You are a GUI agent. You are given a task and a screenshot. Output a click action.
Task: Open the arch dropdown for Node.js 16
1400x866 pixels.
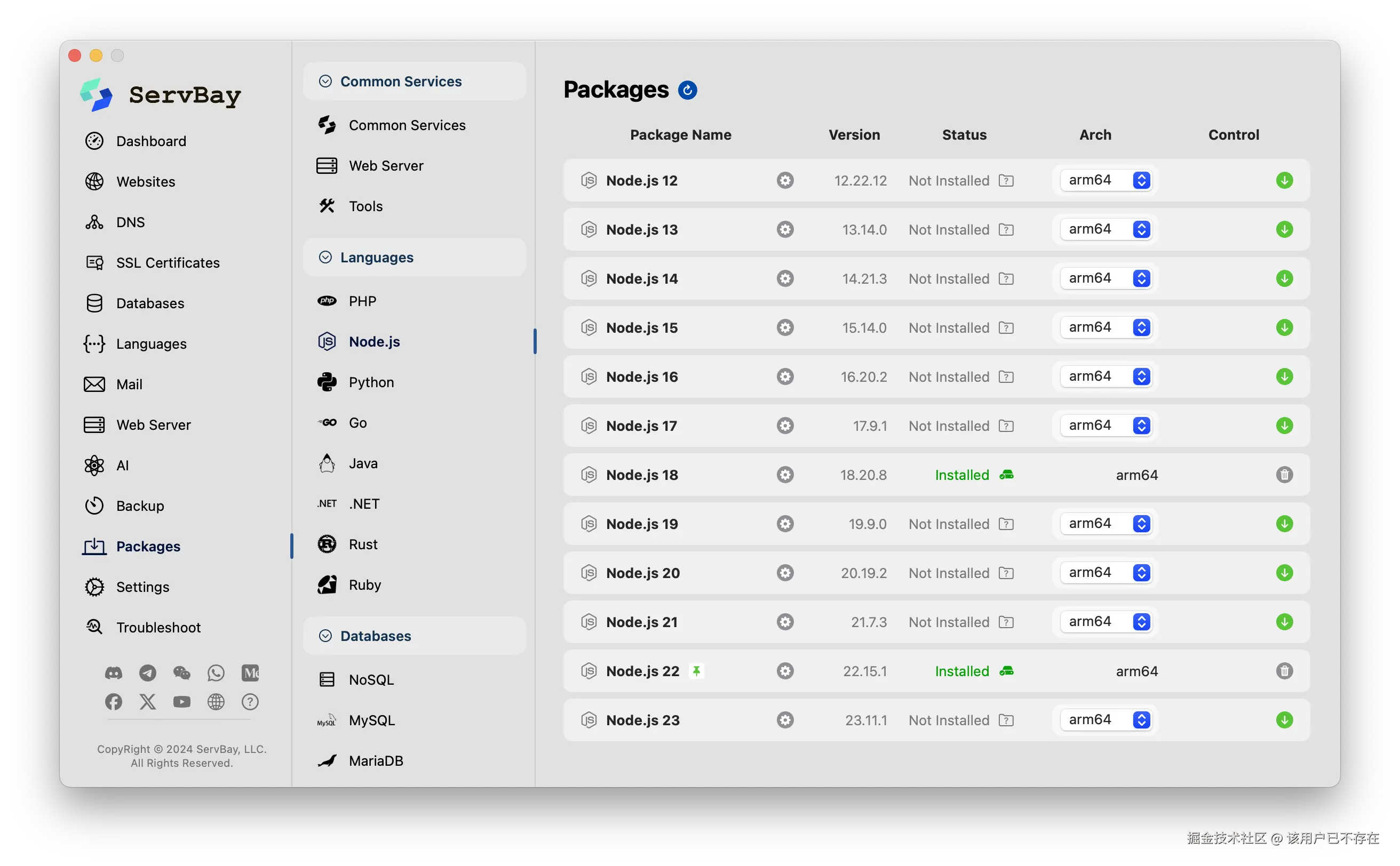point(1107,376)
